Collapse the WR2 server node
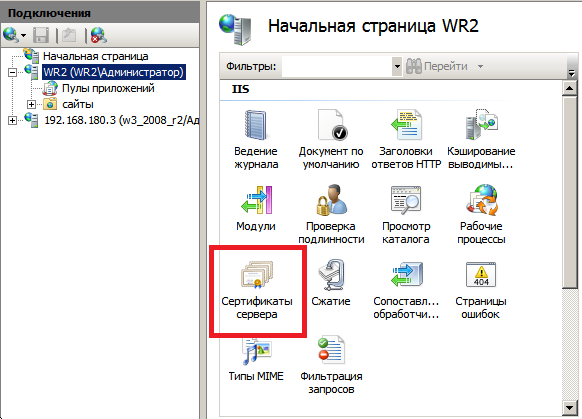 (12, 72)
